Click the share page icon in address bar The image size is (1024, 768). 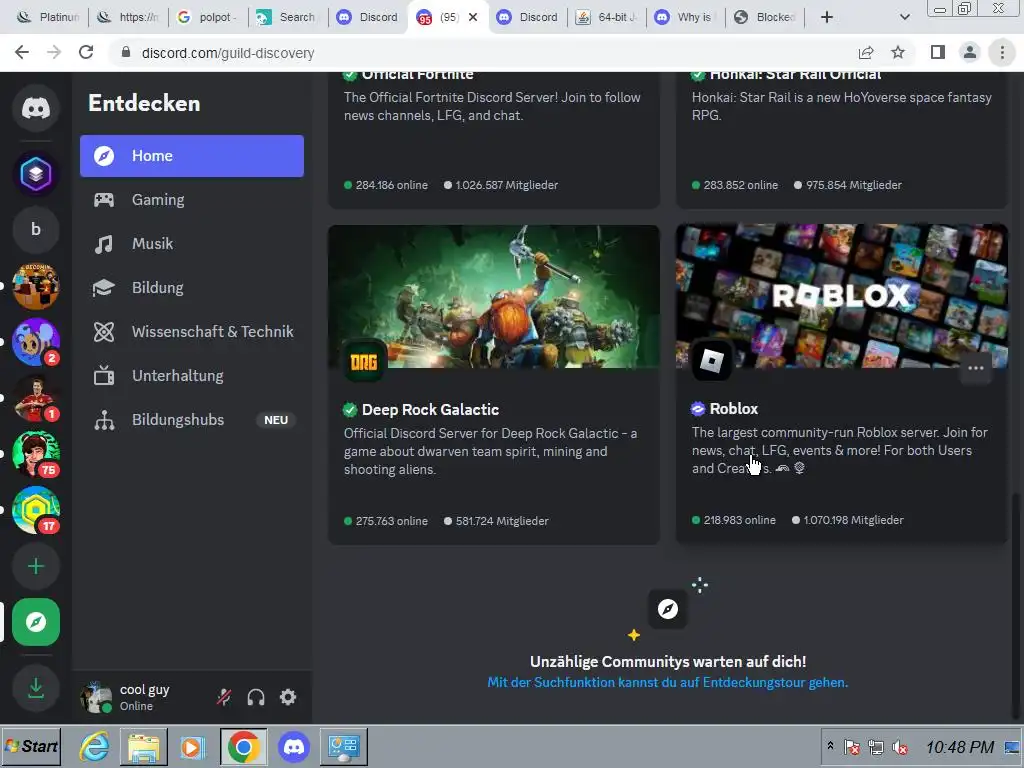coord(866,53)
